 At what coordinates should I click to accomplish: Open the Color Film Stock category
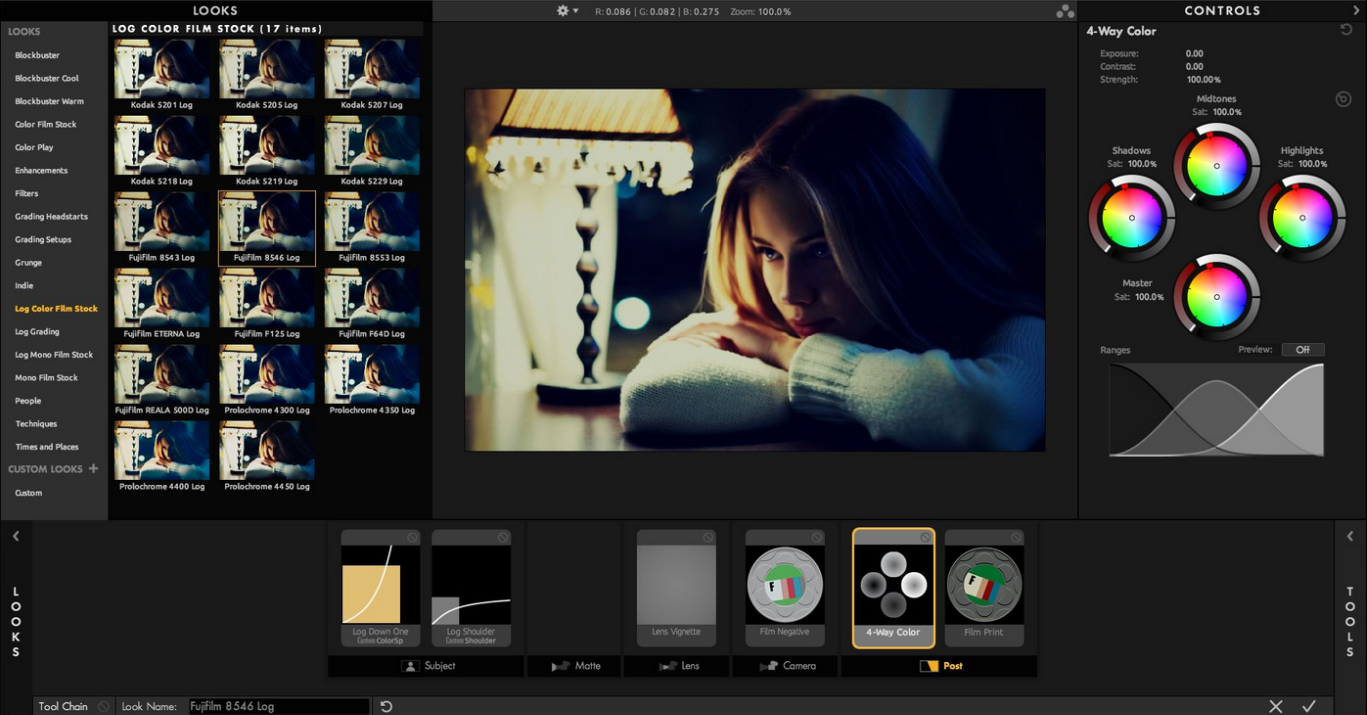(x=45, y=124)
